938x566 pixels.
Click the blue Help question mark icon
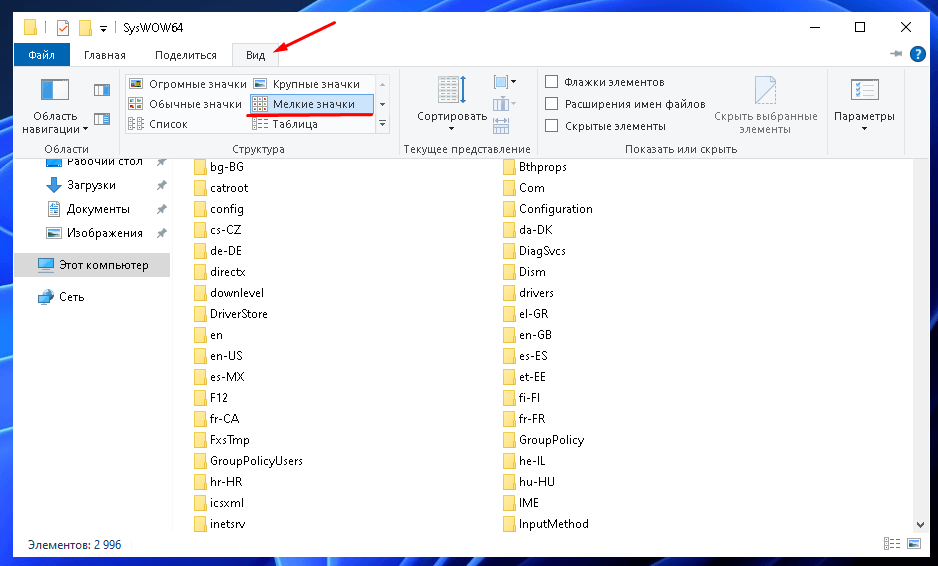tap(917, 54)
